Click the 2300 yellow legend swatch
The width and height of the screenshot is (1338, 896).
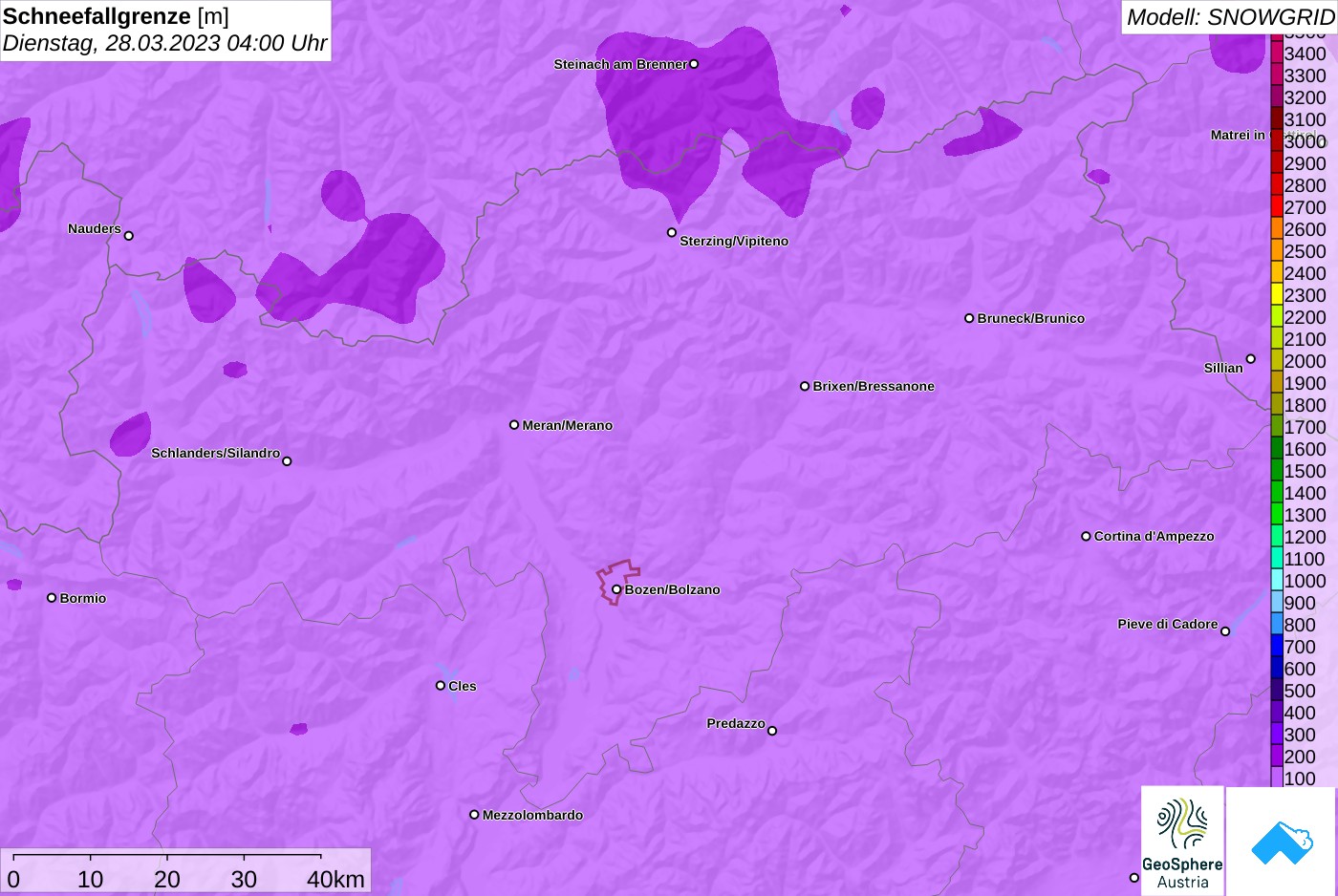point(1277,295)
